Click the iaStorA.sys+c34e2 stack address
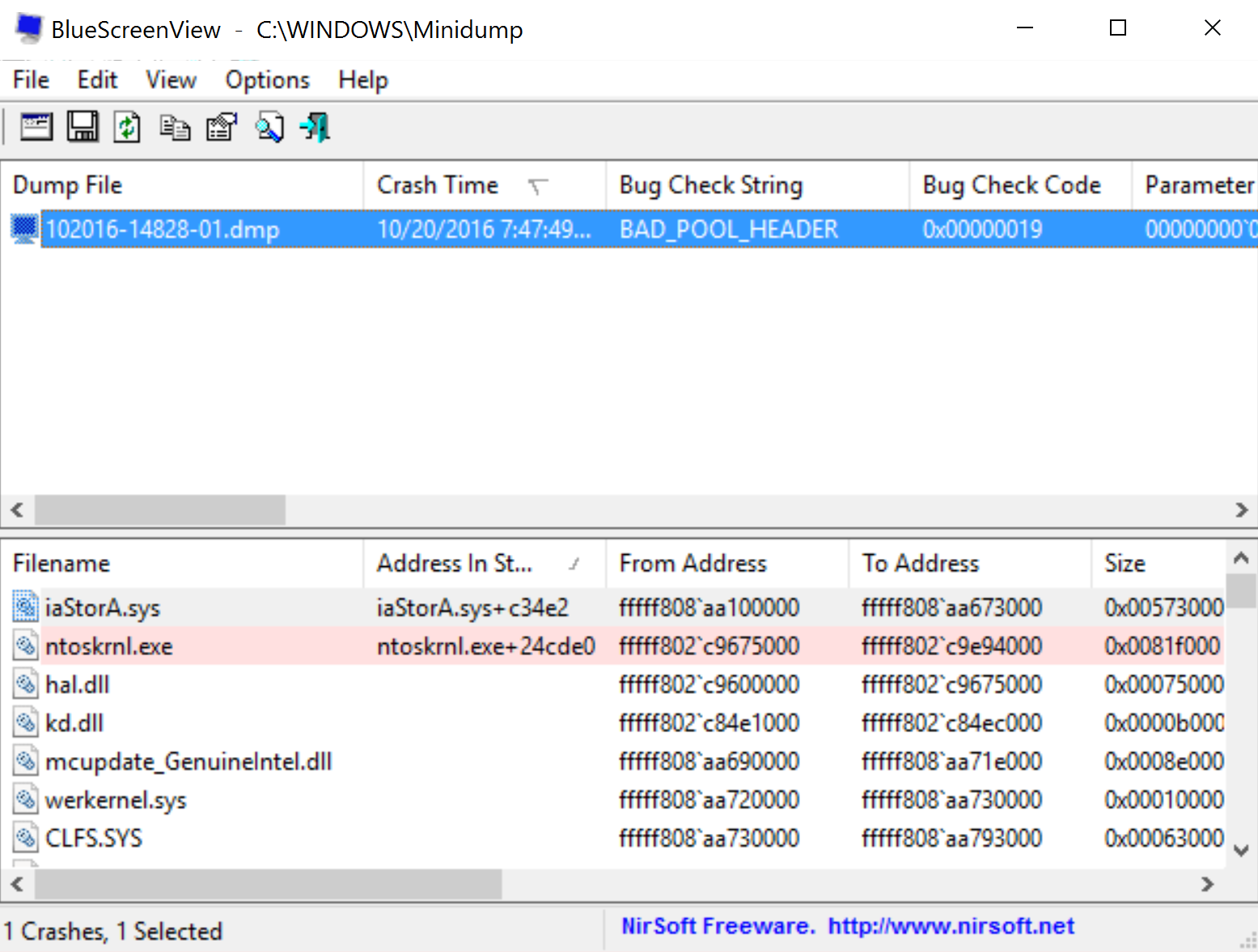Screen dimensions: 1258x952 (x=472, y=607)
